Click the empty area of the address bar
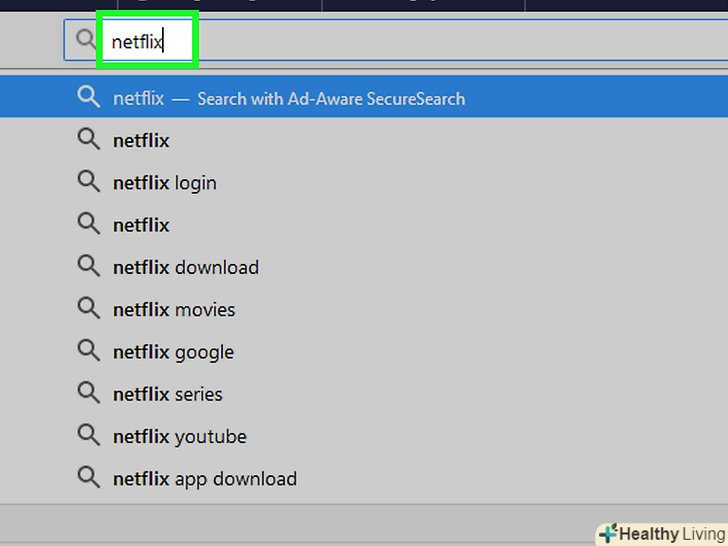The height and width of the screenshot is (546, 728). coord(450,42)
